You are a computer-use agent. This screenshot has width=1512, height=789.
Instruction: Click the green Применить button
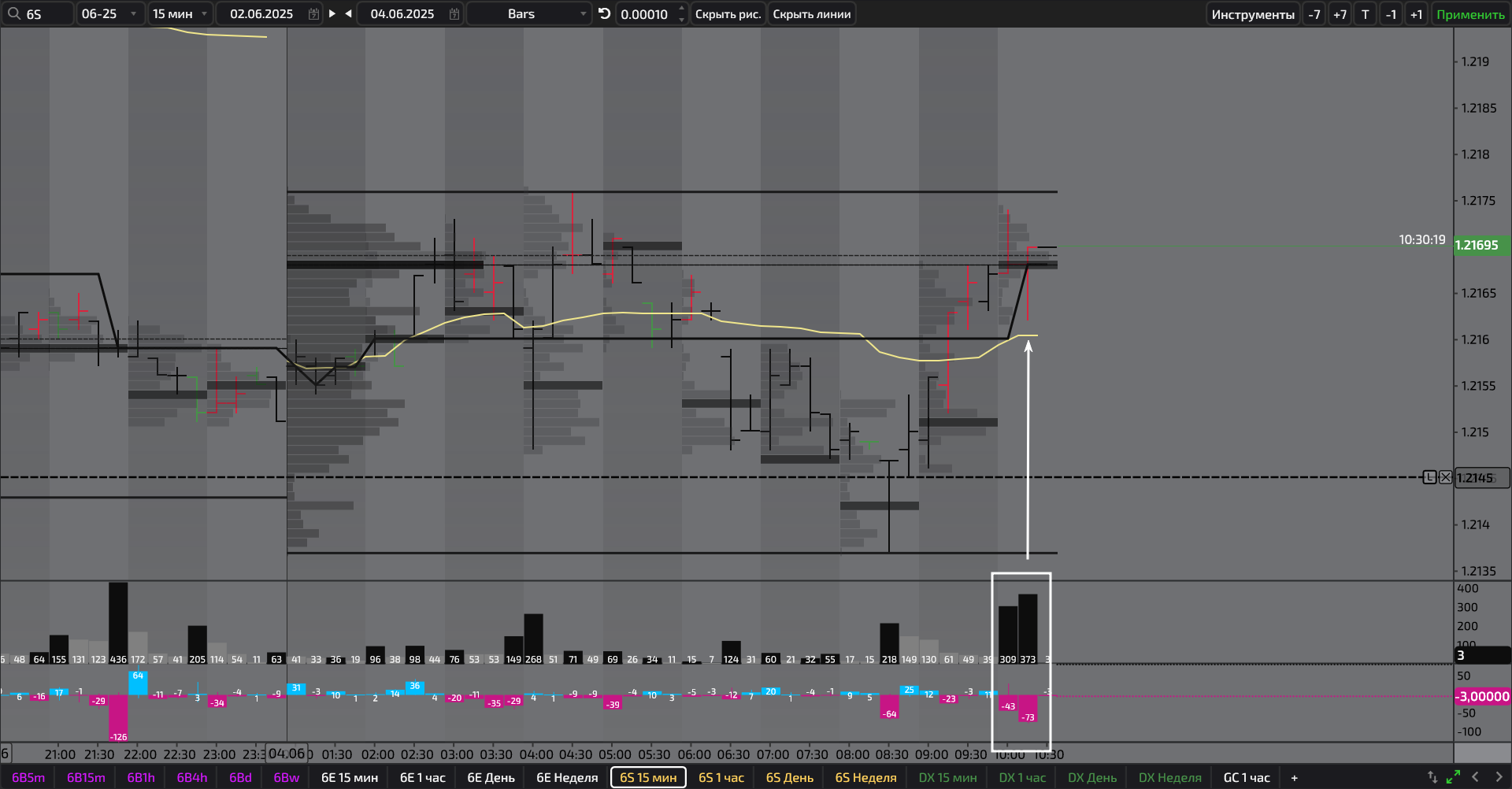pyautogui.click(x=1470, y=14)
